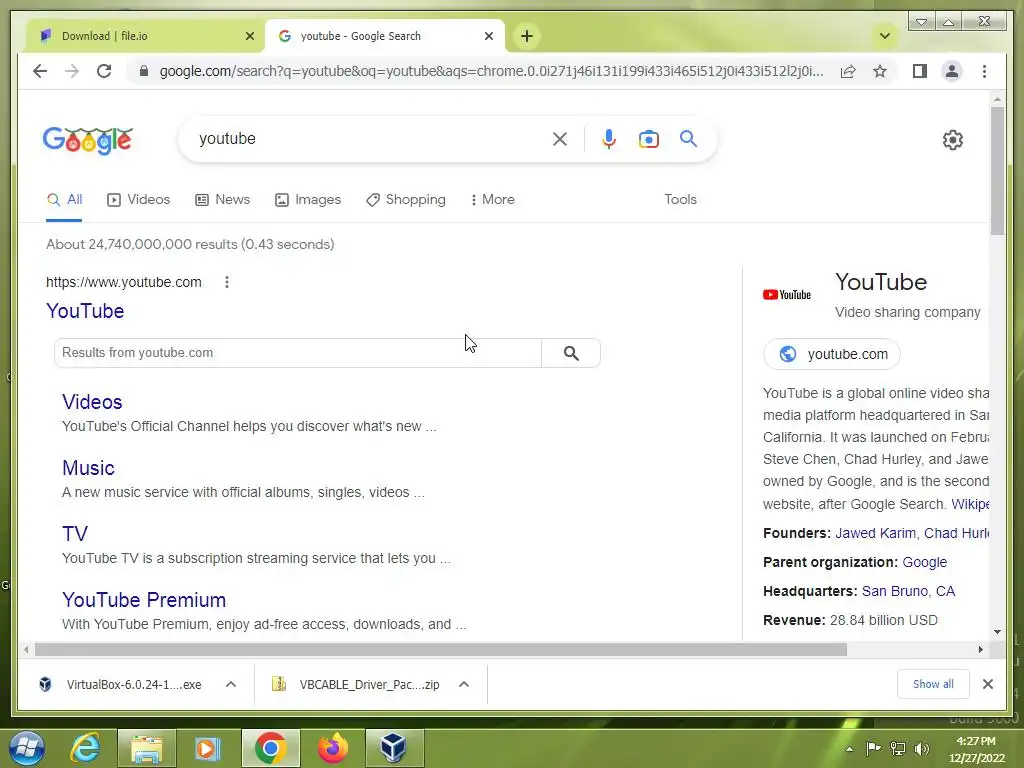Screen dimensions: 1024x768
Task: Share this page via the share icon
Action: coord(848,71)
